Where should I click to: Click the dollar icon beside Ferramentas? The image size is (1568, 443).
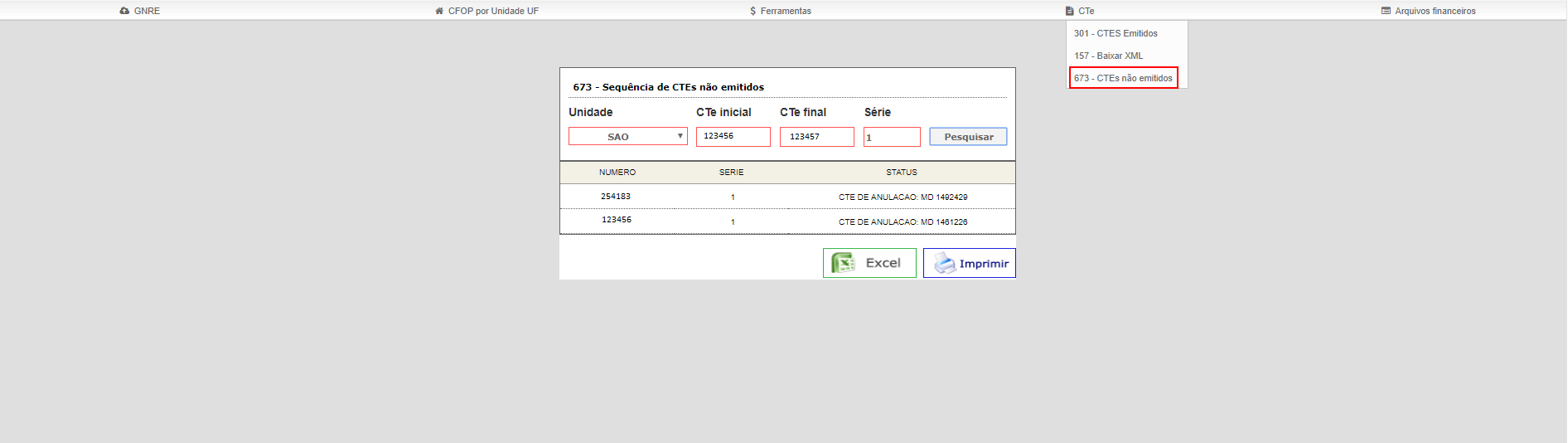point(753,11)
